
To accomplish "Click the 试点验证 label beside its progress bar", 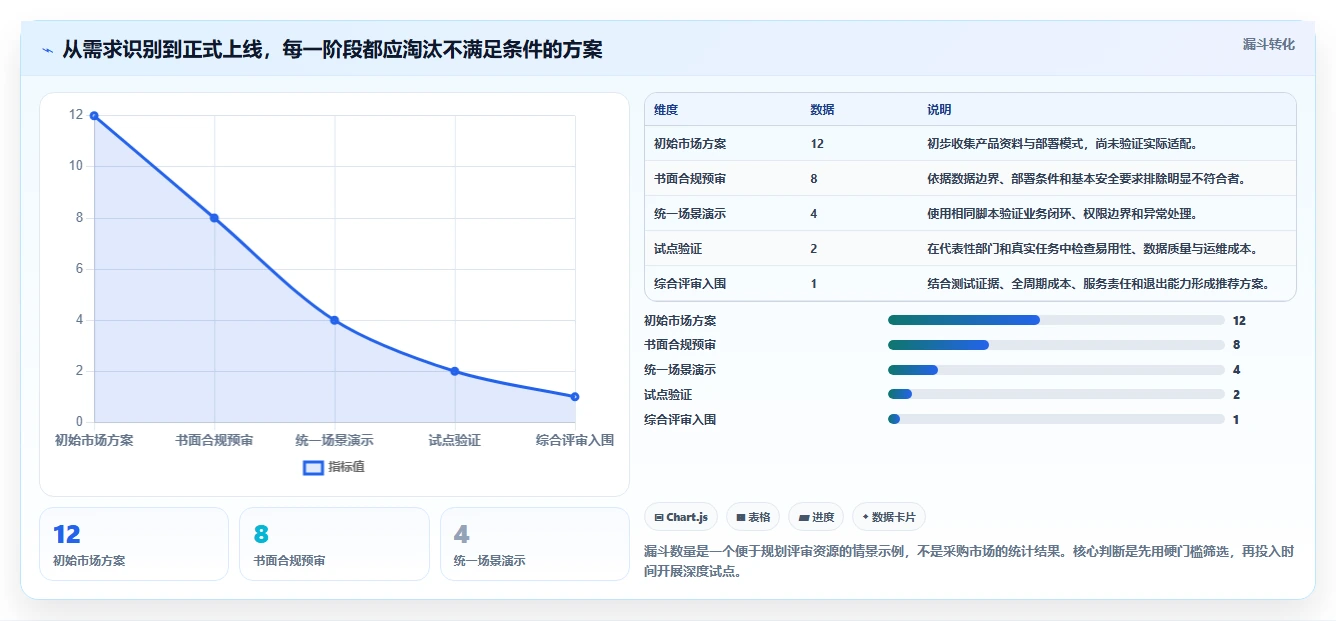I will [668, 395].
